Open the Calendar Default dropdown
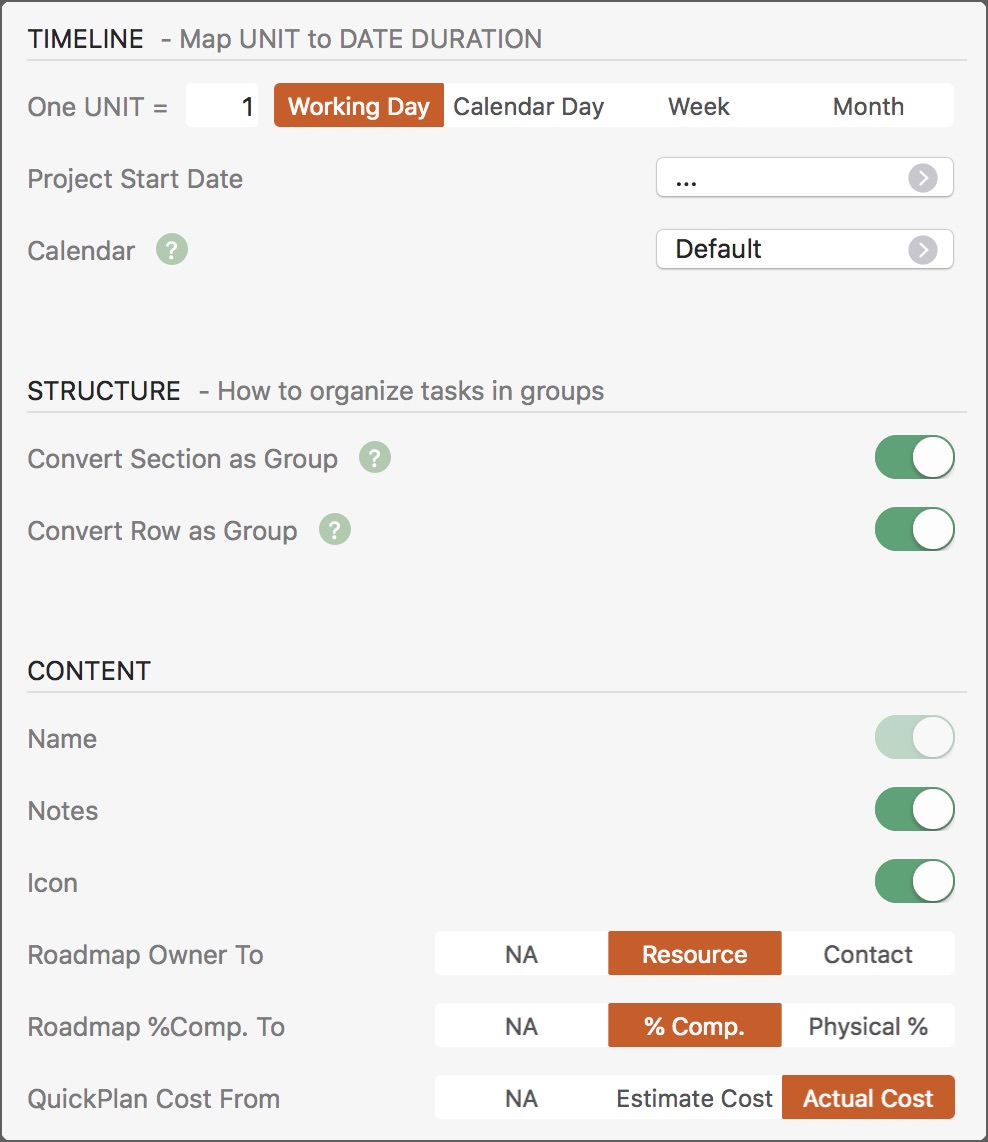This screenshot has width=988, height=1142. point(790,250)
